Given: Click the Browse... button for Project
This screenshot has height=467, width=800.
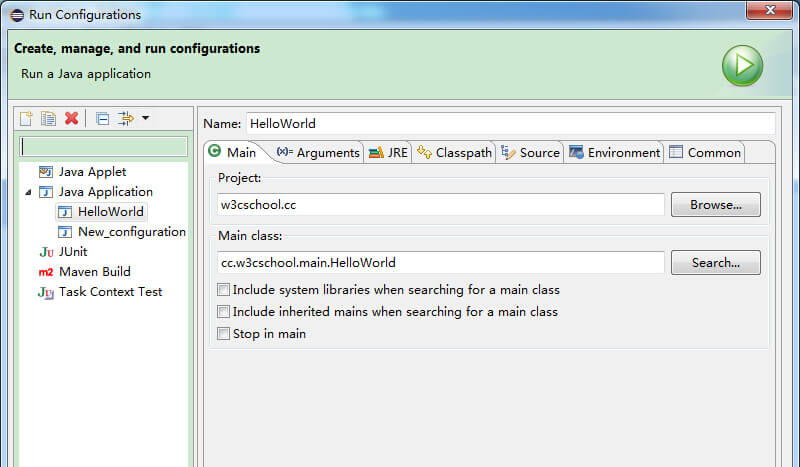Looking at the screenshot, I should click(x=714, y=205).
